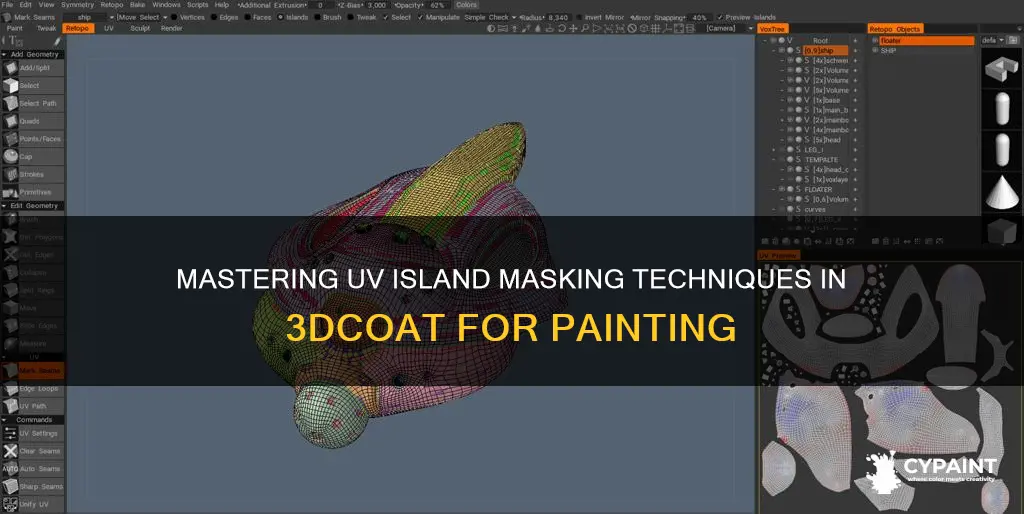Click the four-arrow move icon in viewport toolbar

click(x=573, y=29)
